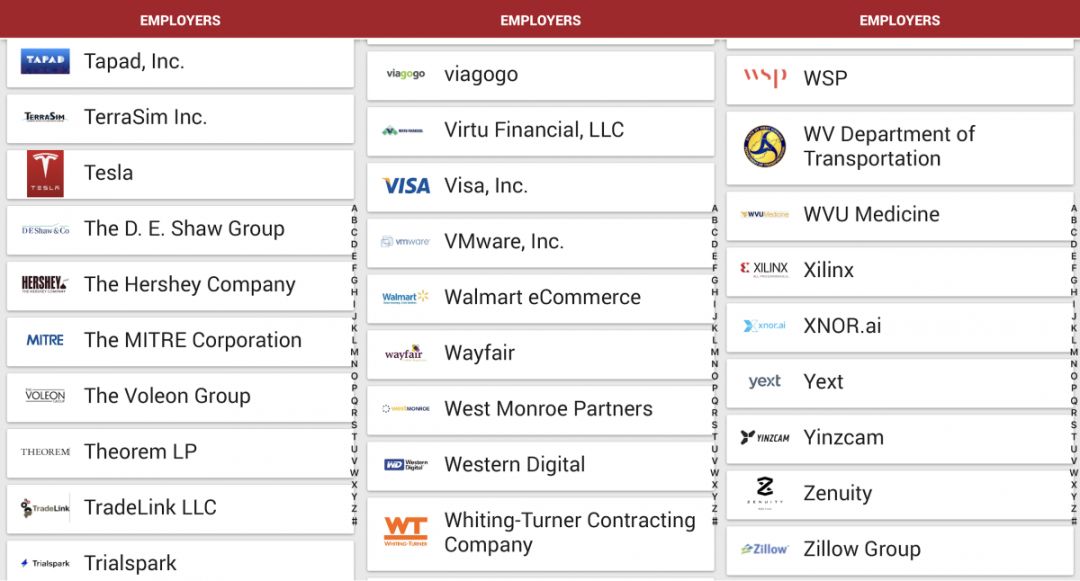Click the Tesla logo icon
Screen dimensions: 1080x581
tap(45, 173)
